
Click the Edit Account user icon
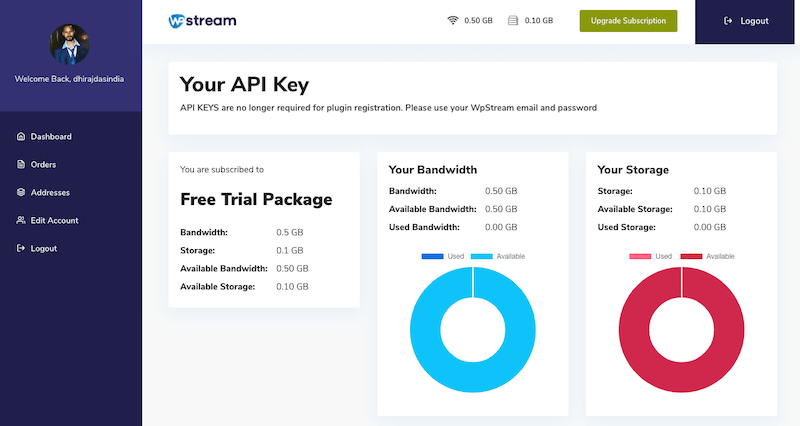[x=21, y=220]
